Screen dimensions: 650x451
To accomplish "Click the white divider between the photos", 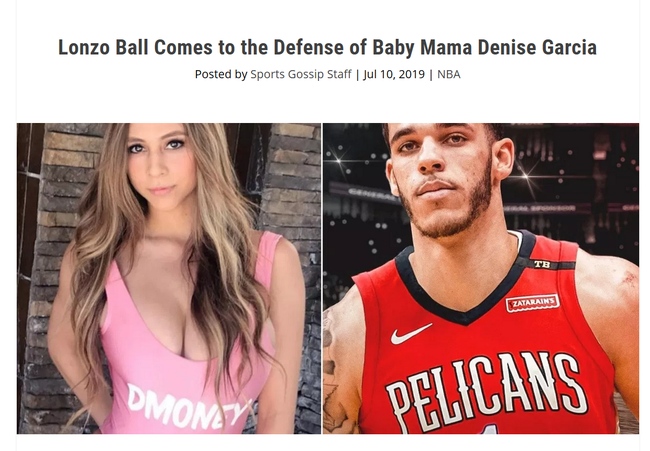I will (x=322, y=278).
